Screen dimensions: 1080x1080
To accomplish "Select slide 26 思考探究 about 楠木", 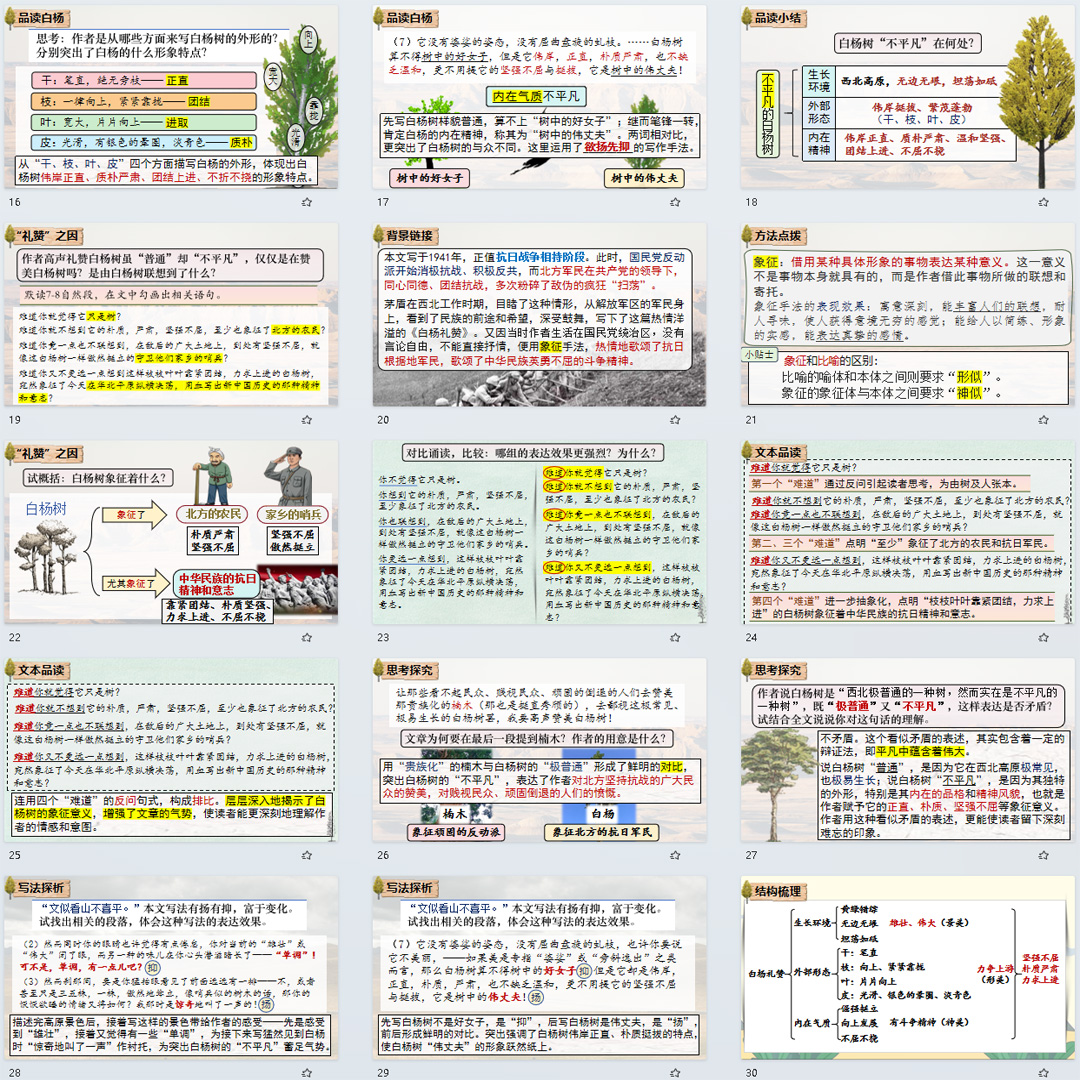I will [x=539, y=750].
